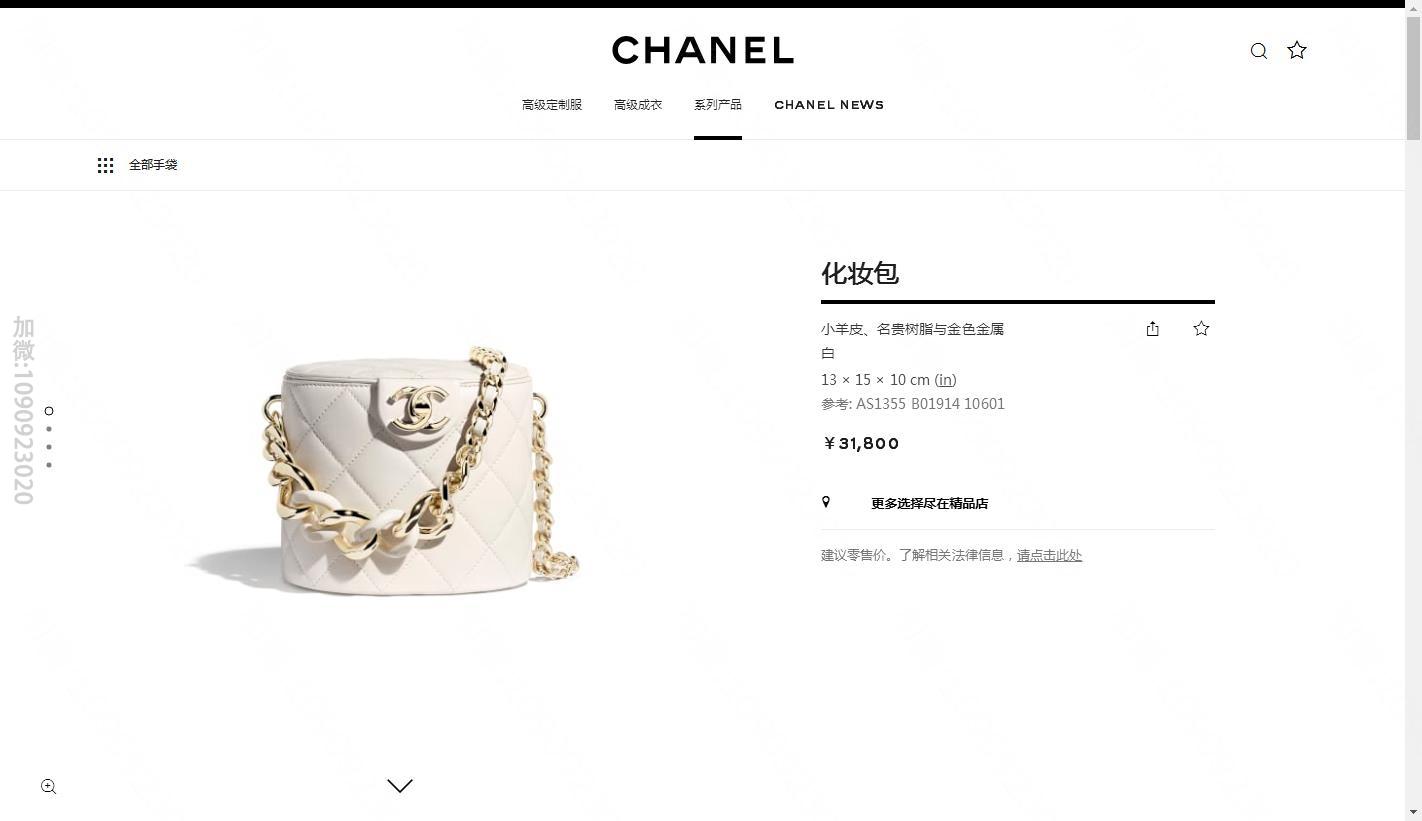Click the 请点击此处 legal info link

click(x=1049, y=555)
